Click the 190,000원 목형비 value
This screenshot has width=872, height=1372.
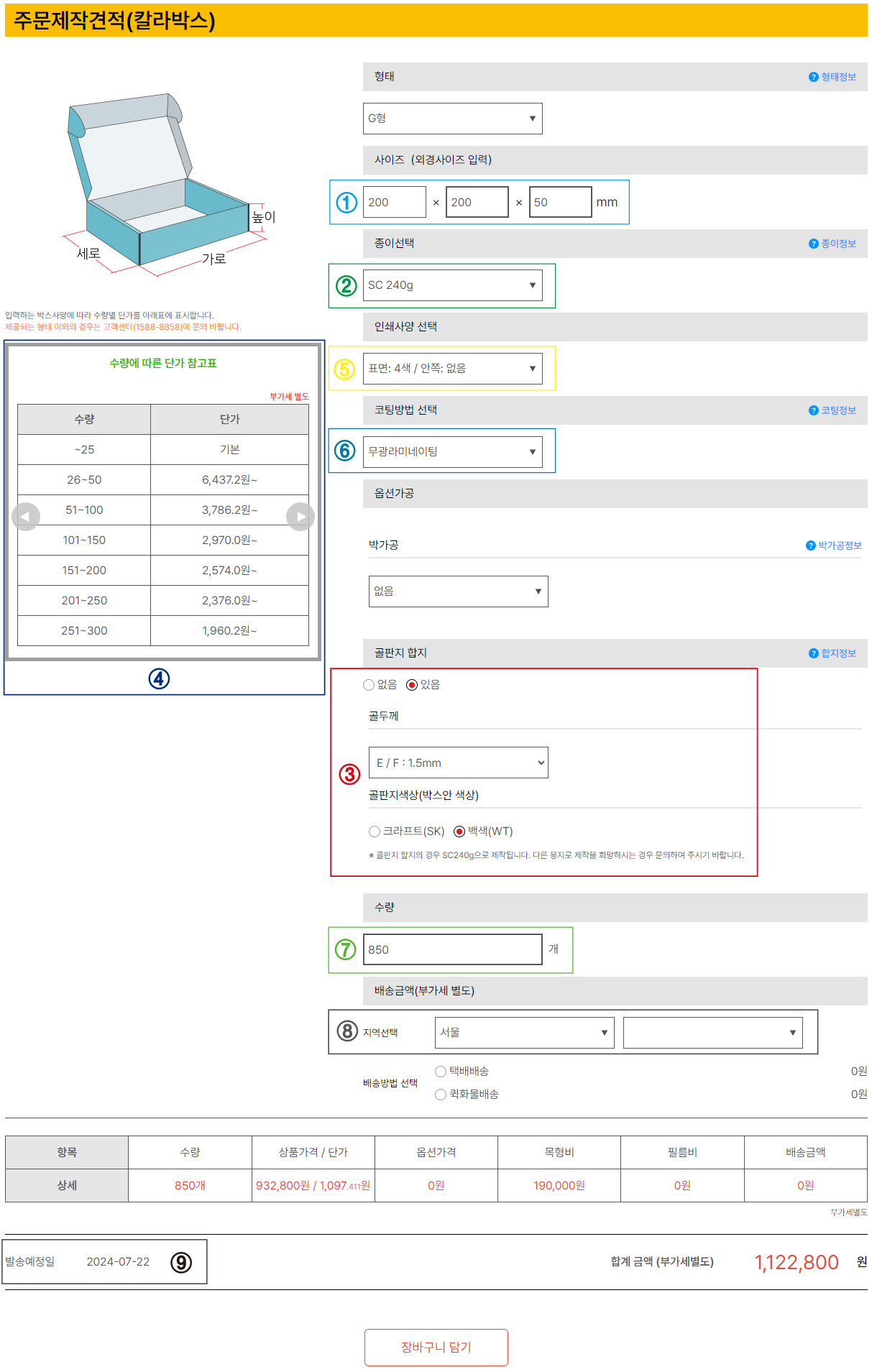point(559,1185)
